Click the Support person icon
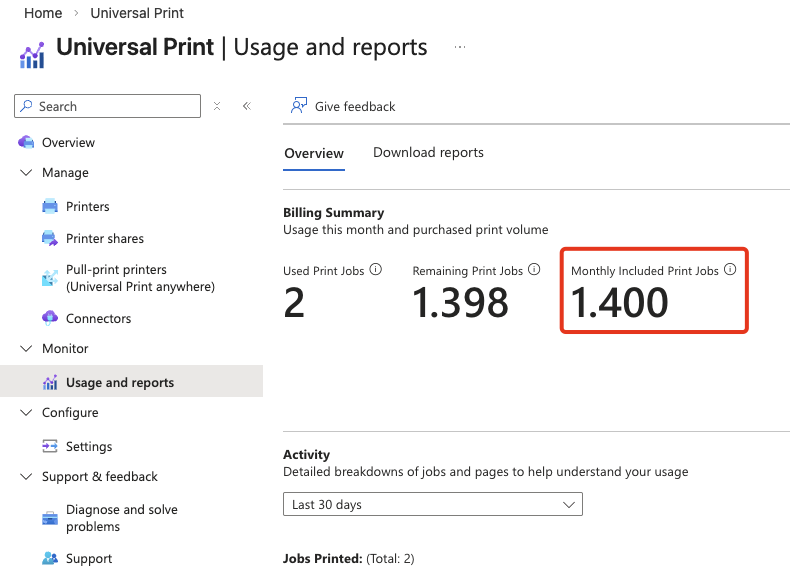The image size is (790, 585). pyautogui.click(x=50, y=558)
